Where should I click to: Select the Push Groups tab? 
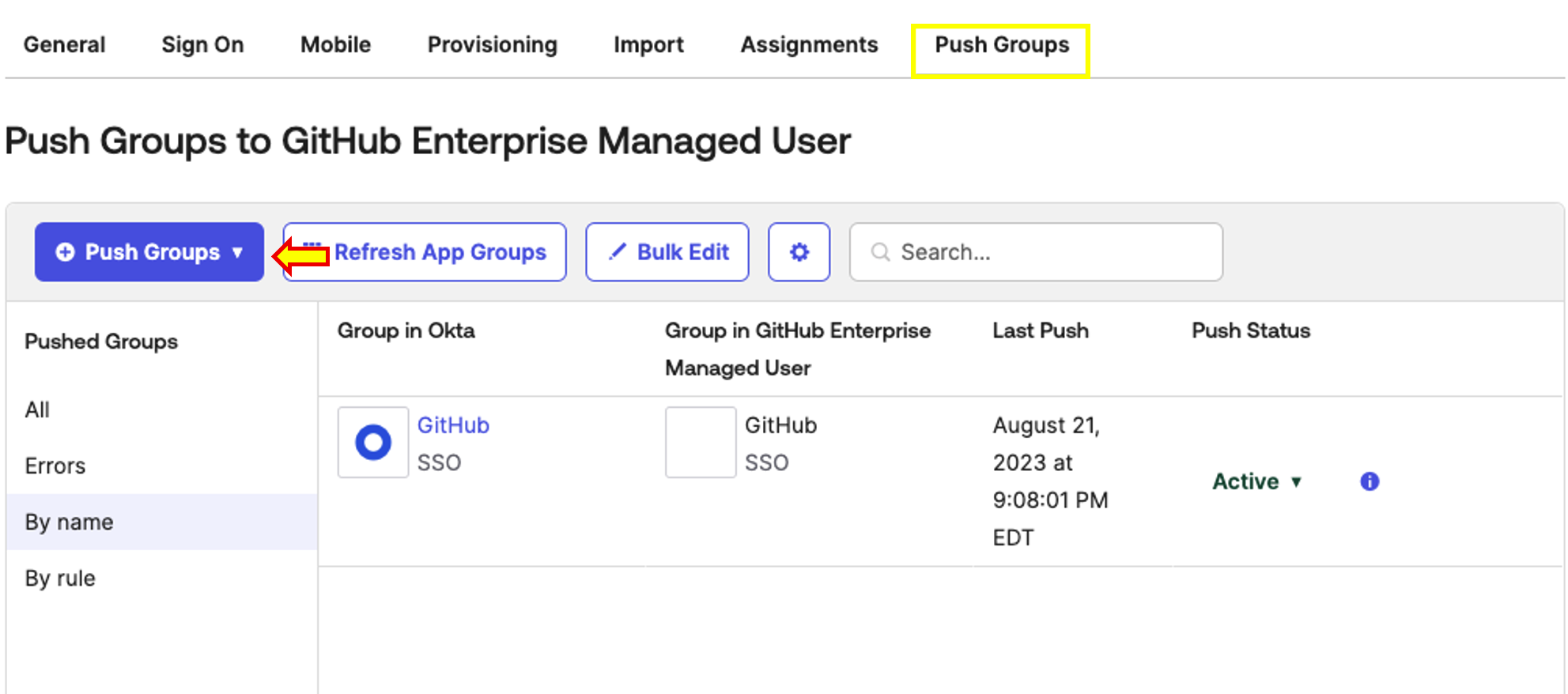click(x=1001, y=45)
